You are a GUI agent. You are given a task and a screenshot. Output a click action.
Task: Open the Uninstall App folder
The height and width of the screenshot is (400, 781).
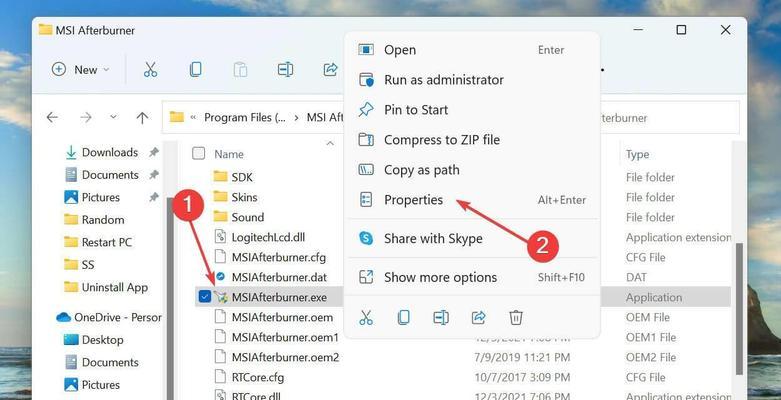[106, 287]
